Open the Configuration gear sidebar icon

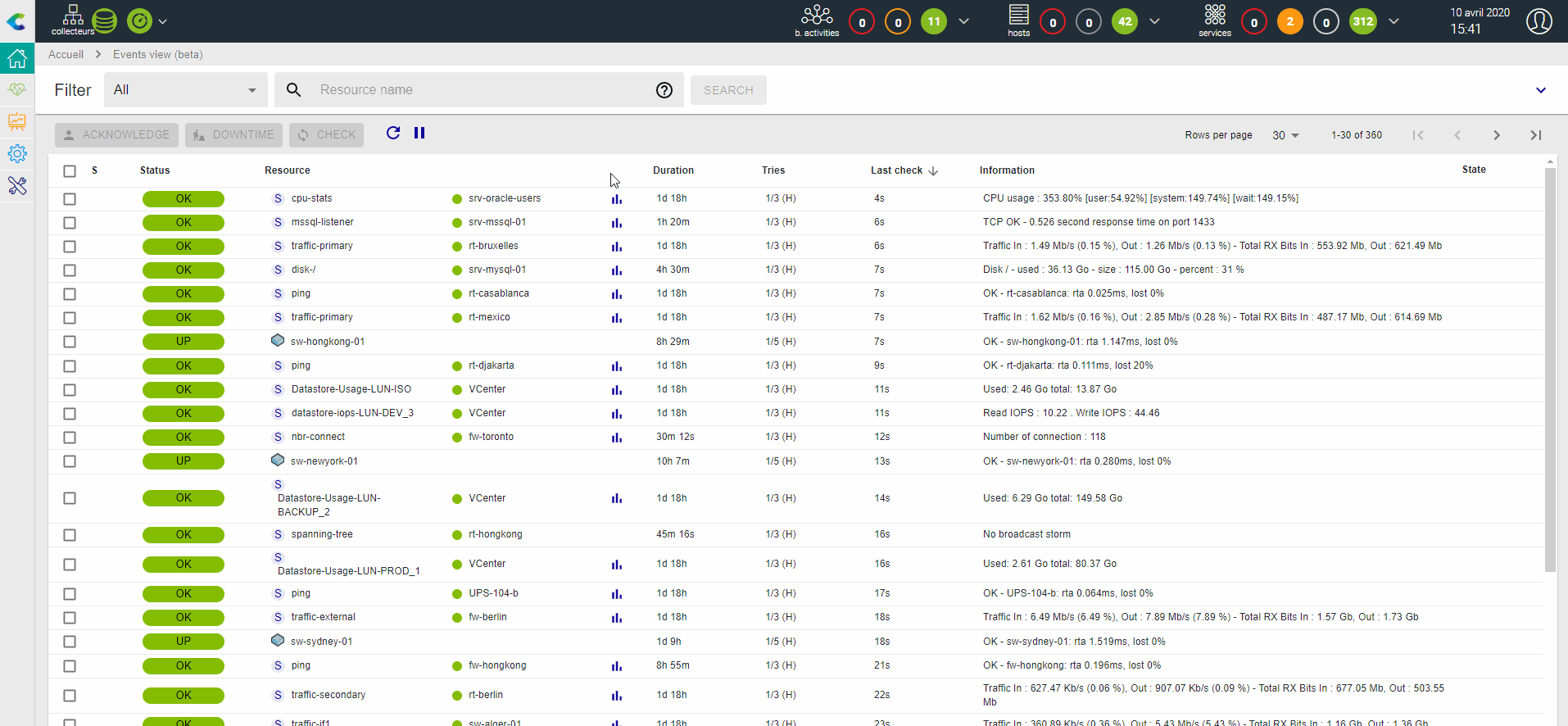(17, 153)
